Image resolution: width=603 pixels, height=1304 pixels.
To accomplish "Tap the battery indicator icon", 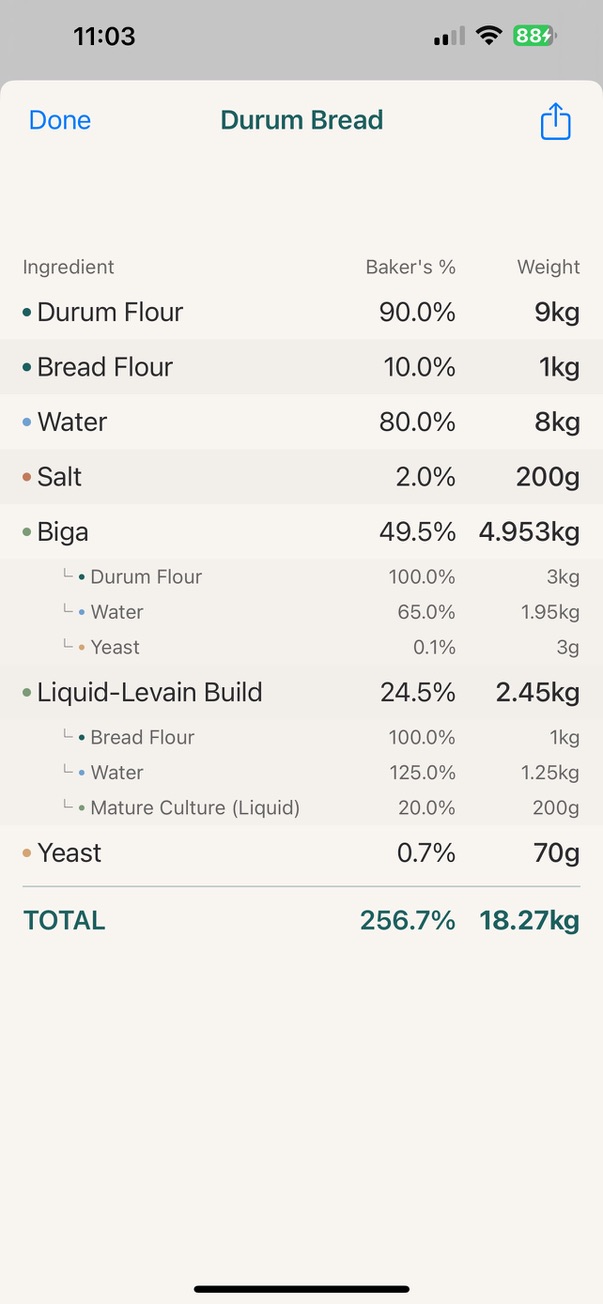I will click(535, 37).
